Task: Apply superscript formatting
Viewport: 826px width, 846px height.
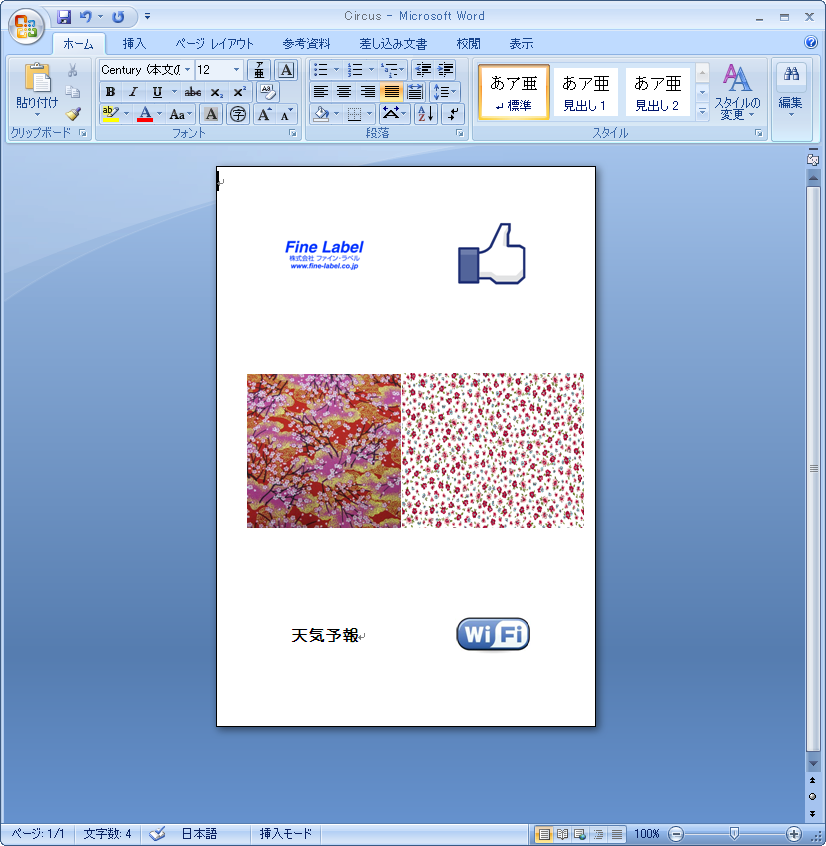Action: click(x=240, y=92)
